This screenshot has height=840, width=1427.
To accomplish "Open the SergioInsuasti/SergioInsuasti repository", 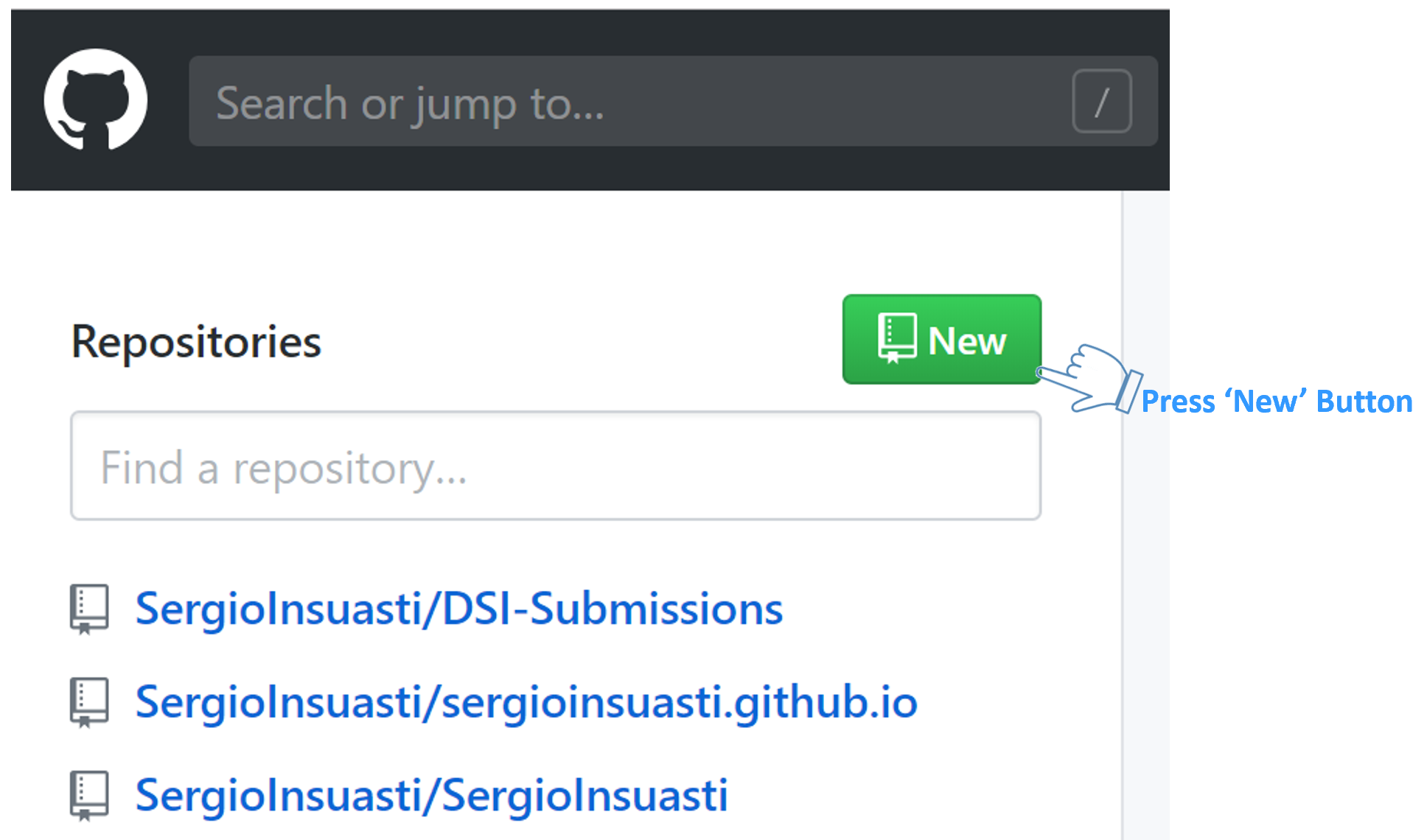I will (432, 794).
